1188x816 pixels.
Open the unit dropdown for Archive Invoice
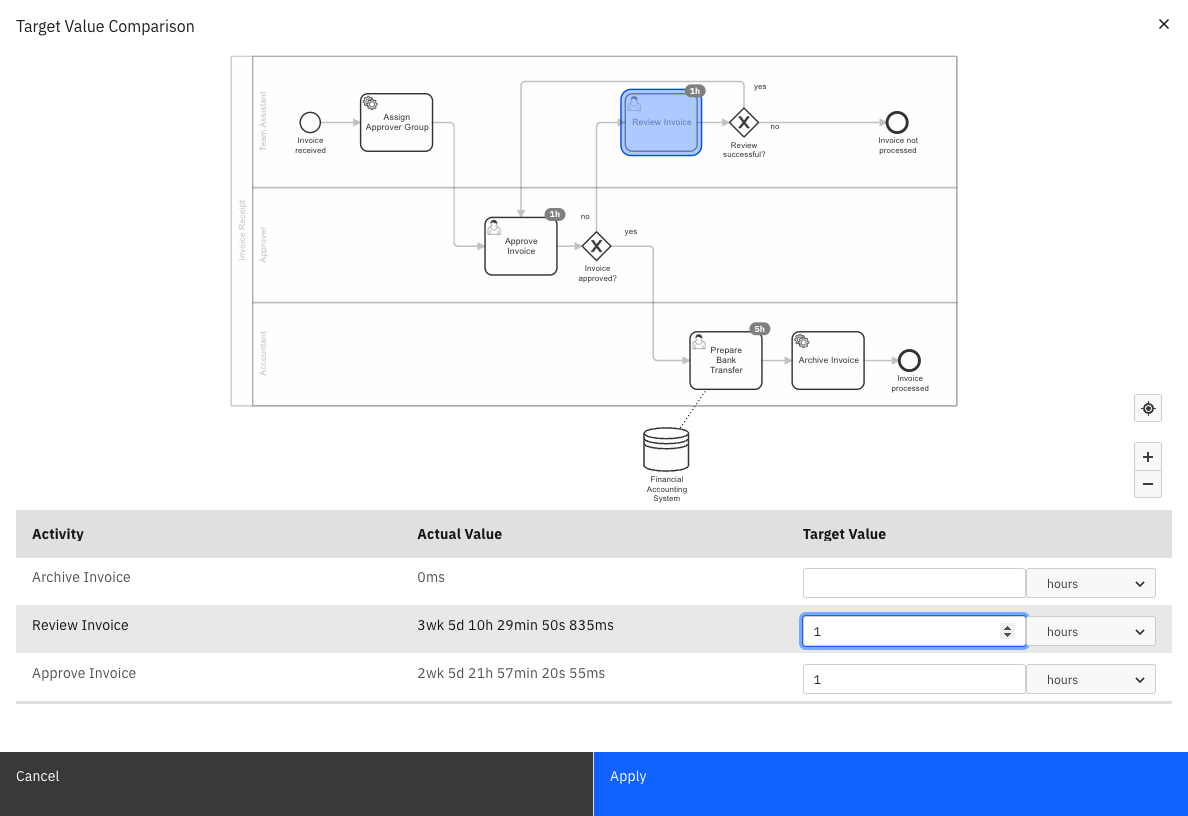click(1090, 583)
